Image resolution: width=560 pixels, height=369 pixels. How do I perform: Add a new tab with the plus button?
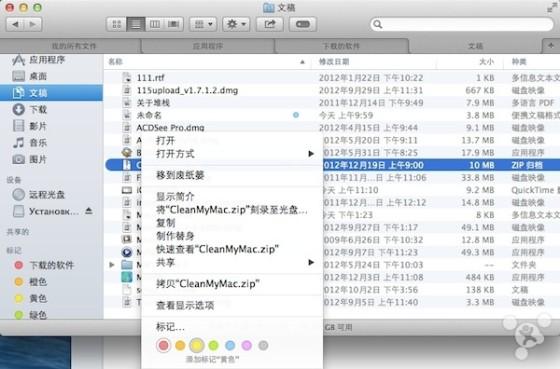pyautogui.click(x=551, y=46)
